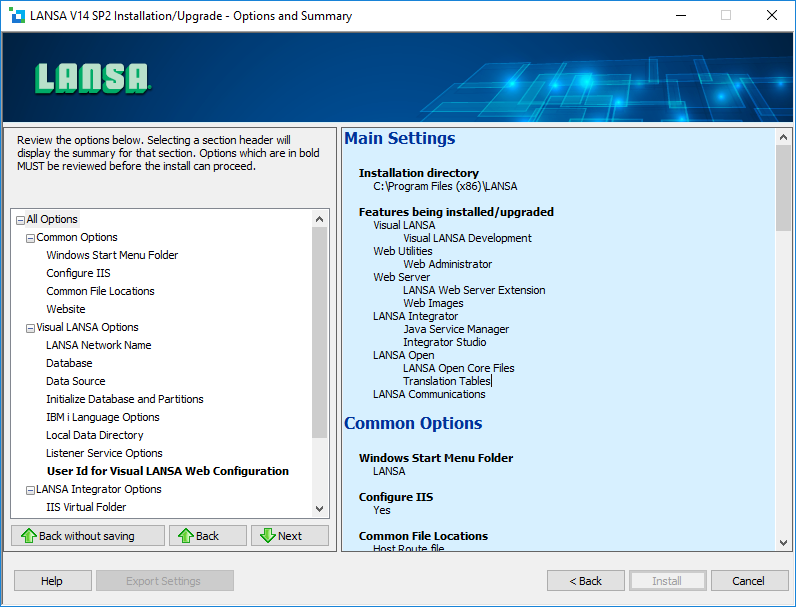Open Local Data Directory option
This screenshot has width=796, height=607.
tap(95, 435)
